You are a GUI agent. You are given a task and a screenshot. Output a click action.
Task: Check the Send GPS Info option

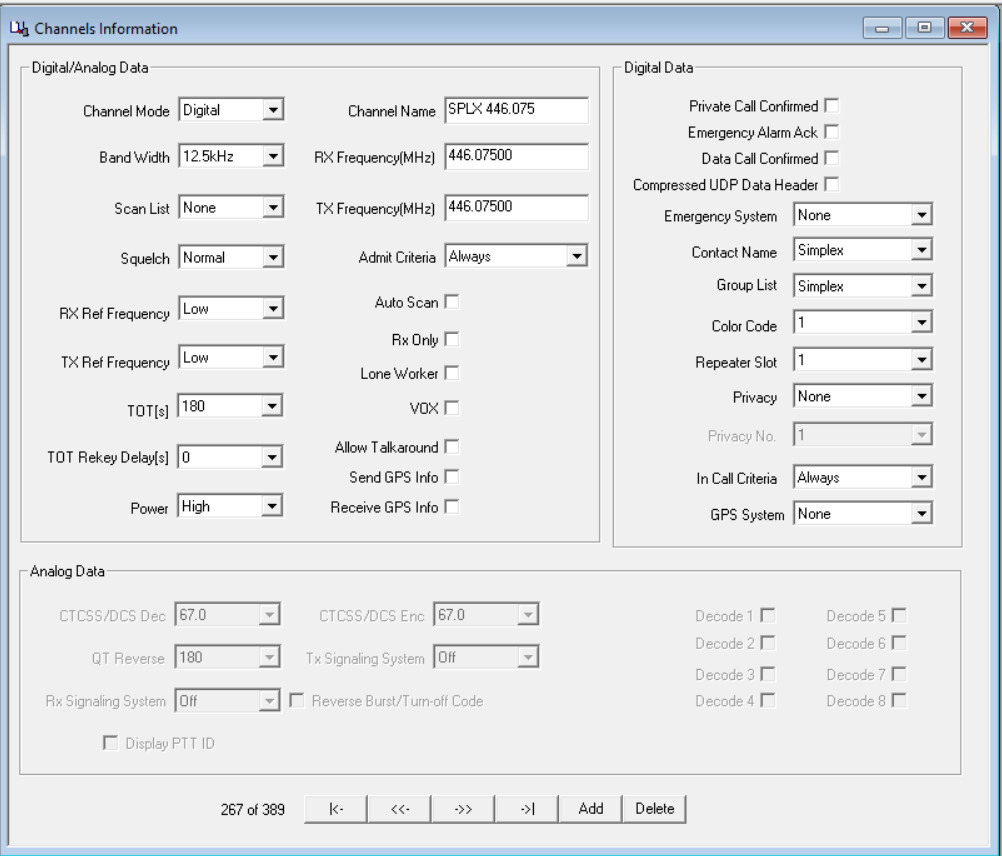(x=451, y=476)
